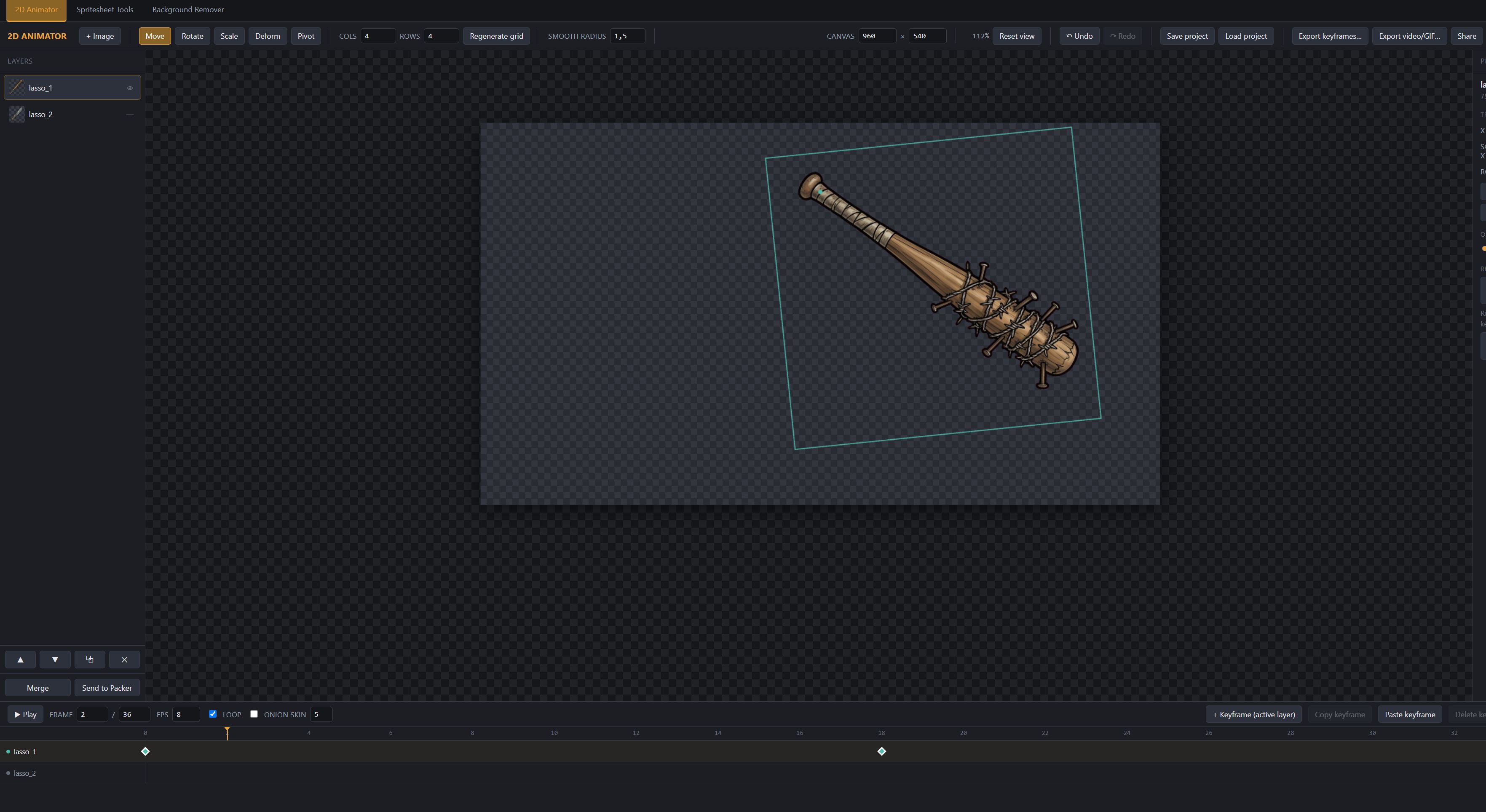
Task: Select the lasso_1 keyframe at frame 18
Action: pos(881,751)
